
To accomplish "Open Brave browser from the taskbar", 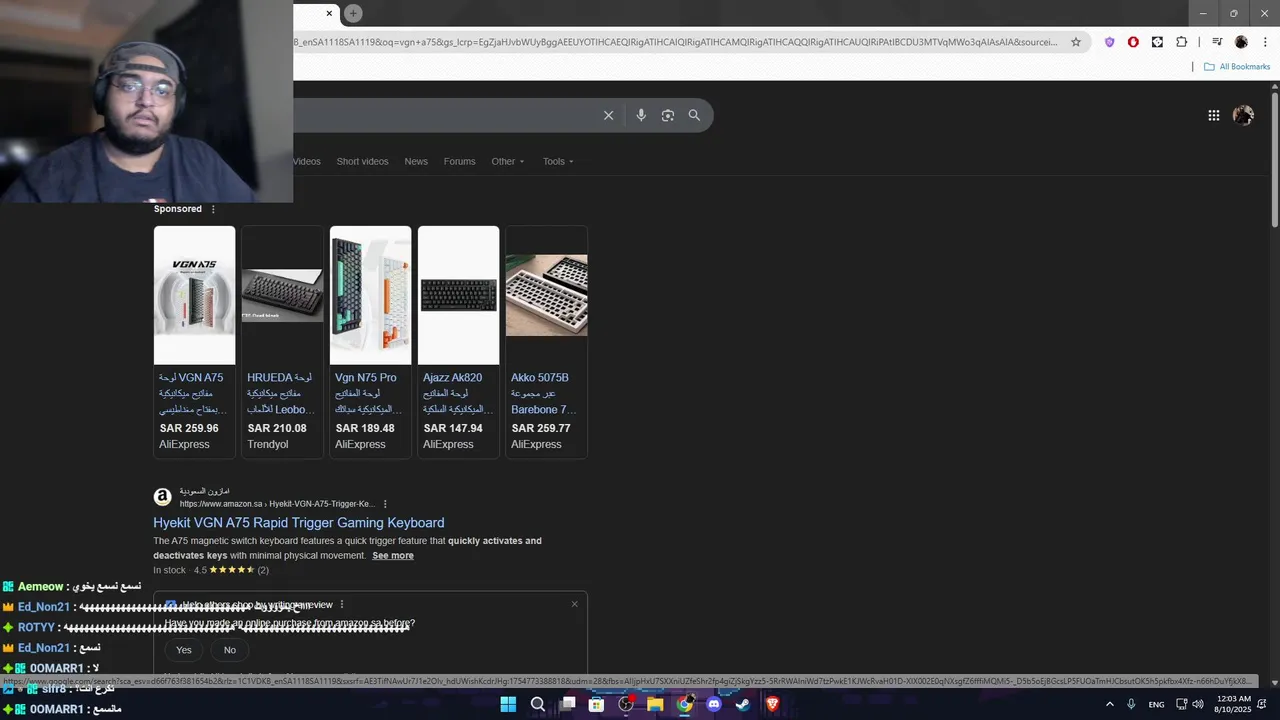I will [772, 704].
